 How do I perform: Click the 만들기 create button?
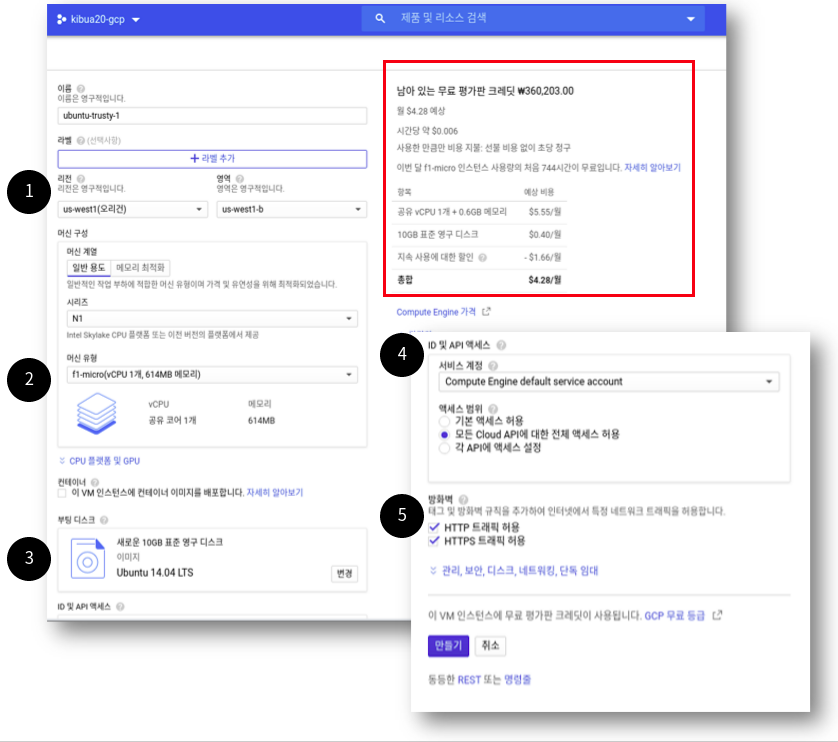(x=448, y=646)
